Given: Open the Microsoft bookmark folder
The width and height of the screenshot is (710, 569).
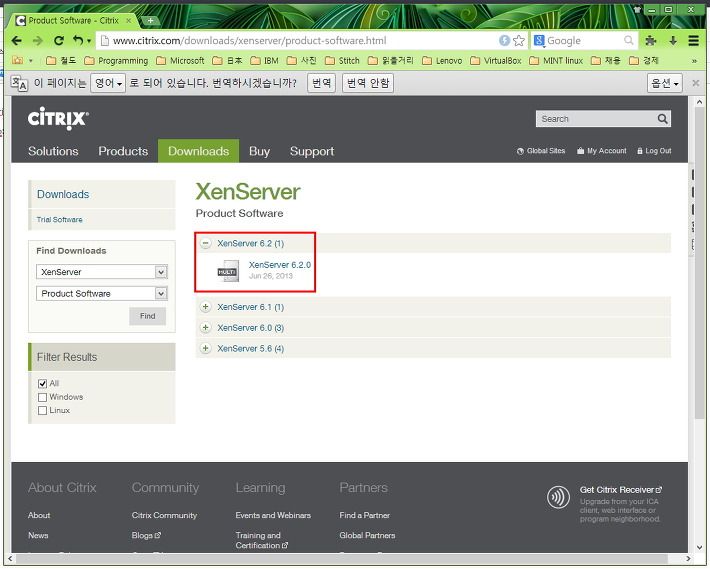Looking at the screenshot, I should coord(180,61).
